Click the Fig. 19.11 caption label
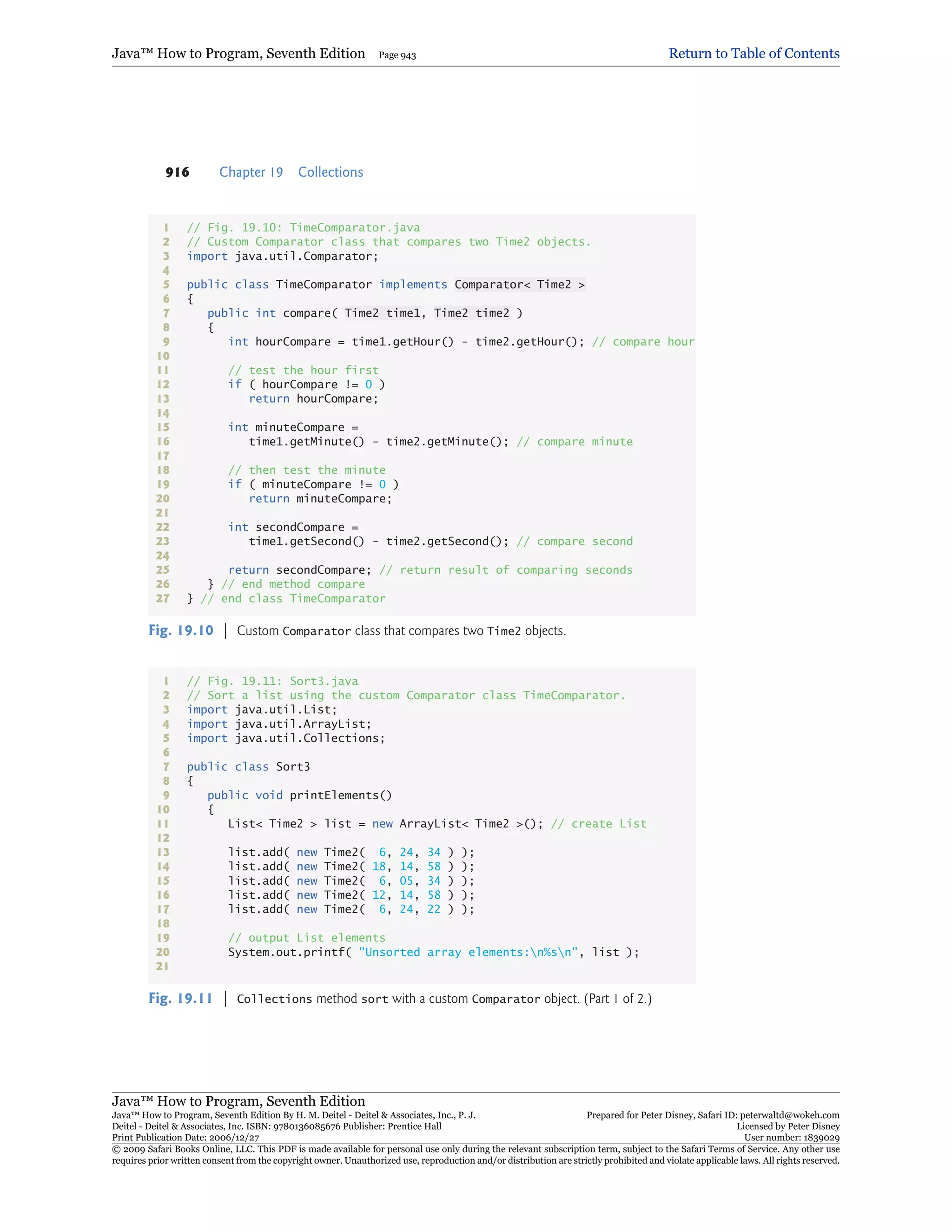 pos(180,998)
